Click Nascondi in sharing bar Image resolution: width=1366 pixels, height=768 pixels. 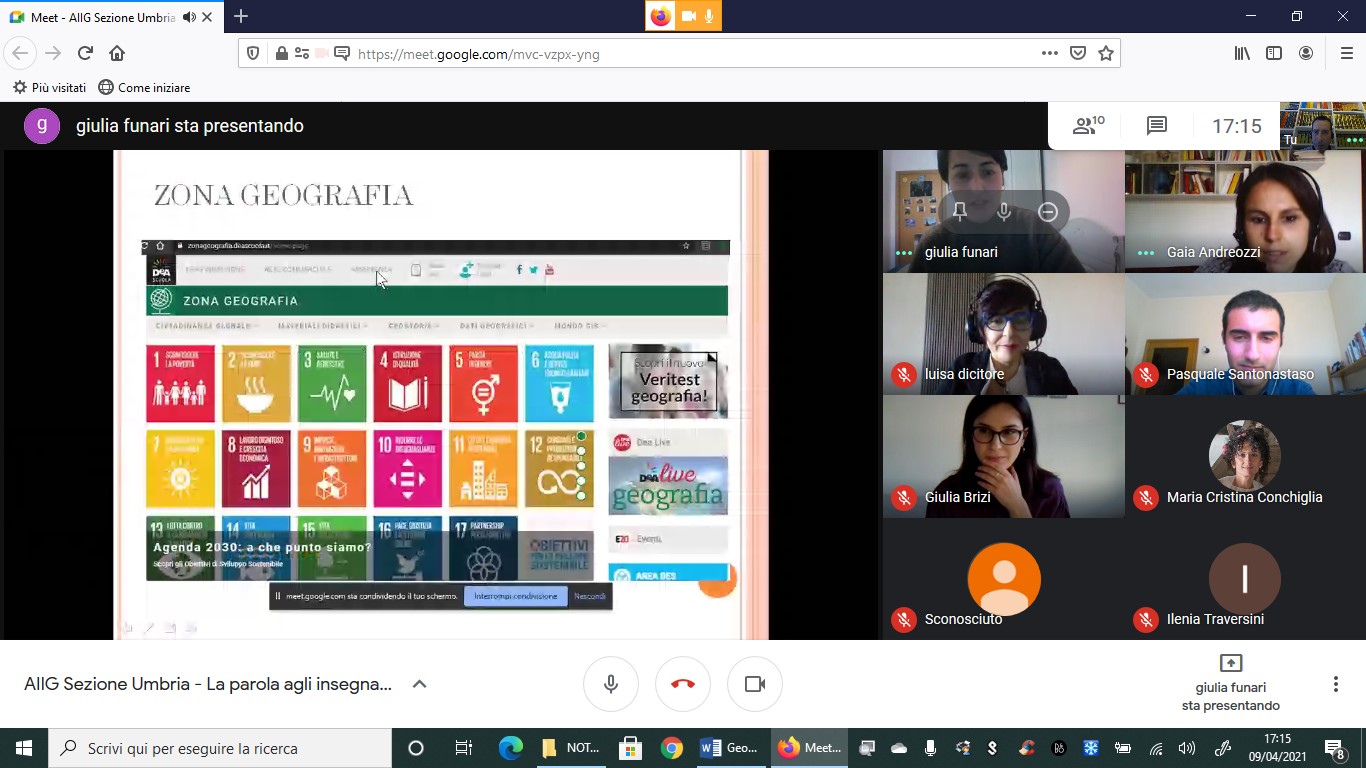coord(590,596)
